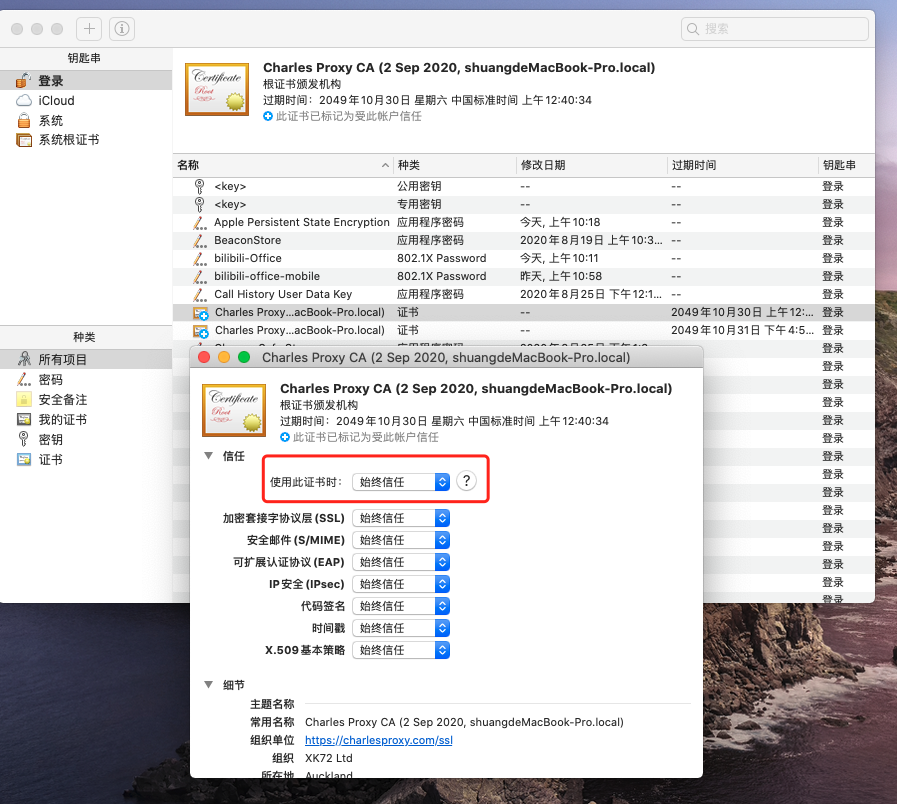Collapse the 细节 section triangle
Screen dimensions: 897x804
(208, 685)
